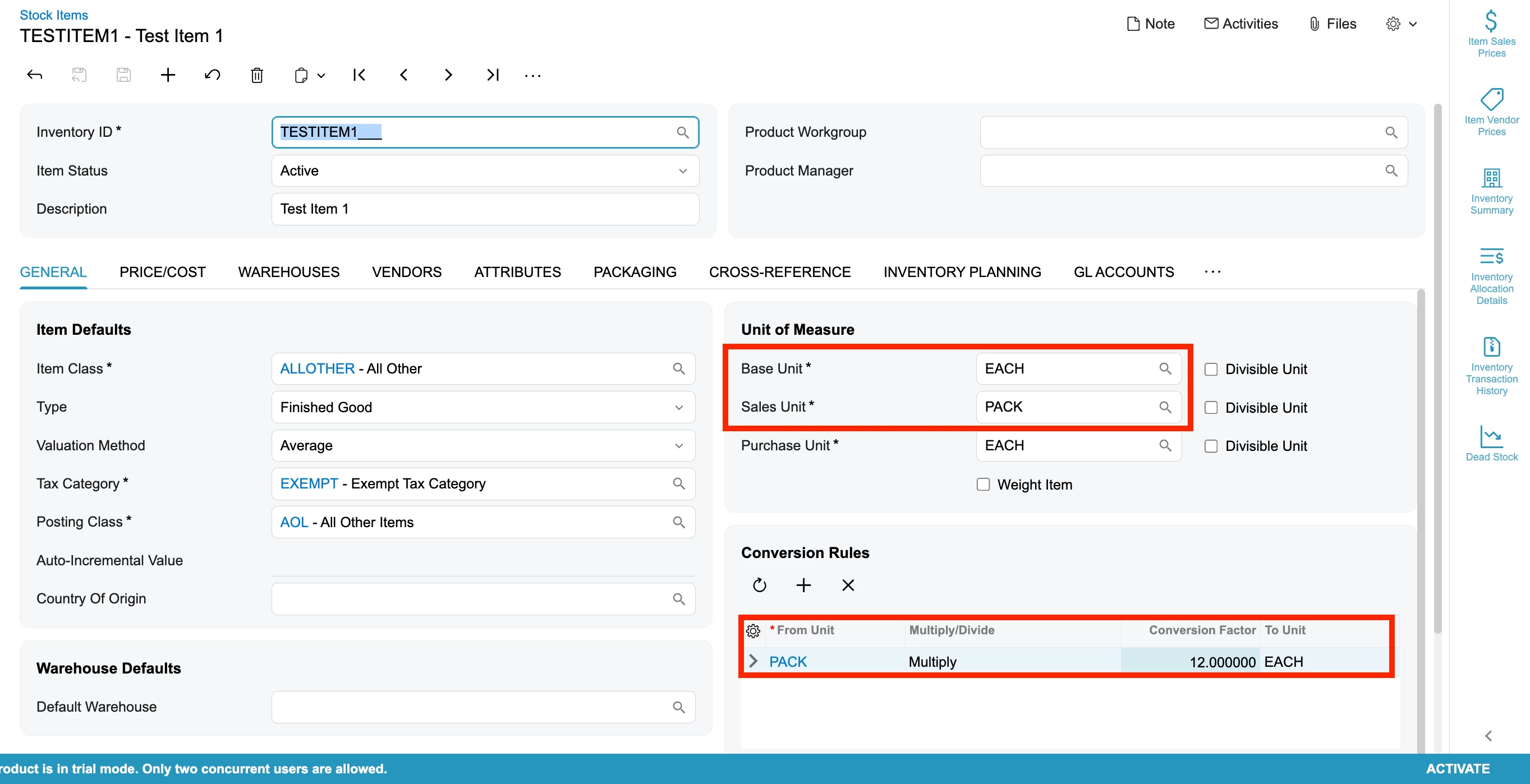Viewport: 1530px width, 784px height.
Task: Open the Inventory Summary side panel
Action: point(1491,191)
